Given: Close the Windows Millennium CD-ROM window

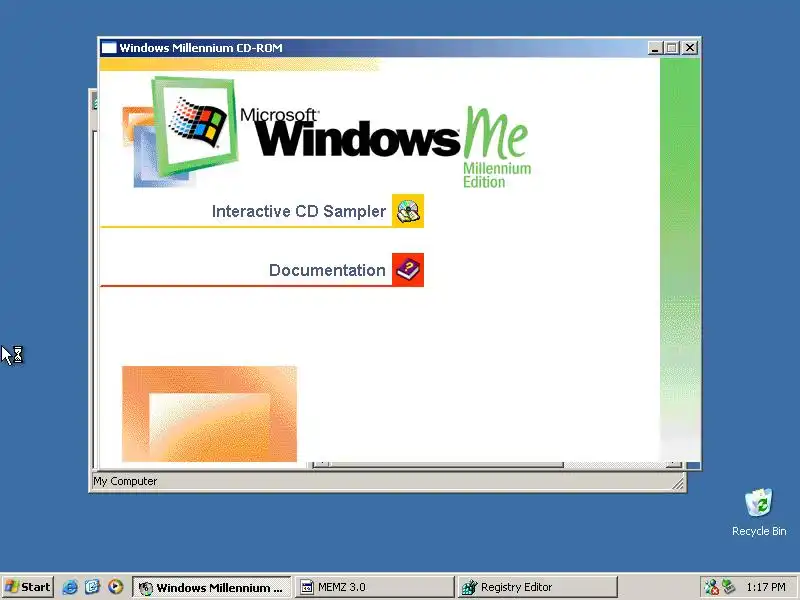Looking at the screenshot, I should point(690,48).
